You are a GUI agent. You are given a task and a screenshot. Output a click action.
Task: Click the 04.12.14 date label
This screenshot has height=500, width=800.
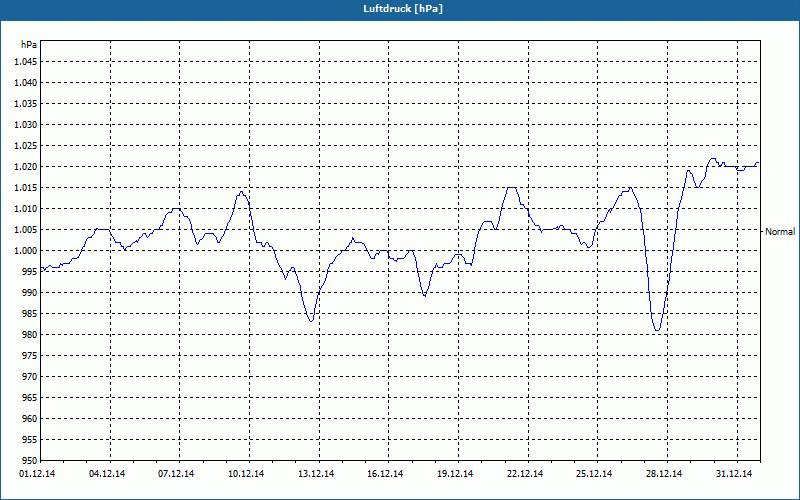[x=107, y=474]
